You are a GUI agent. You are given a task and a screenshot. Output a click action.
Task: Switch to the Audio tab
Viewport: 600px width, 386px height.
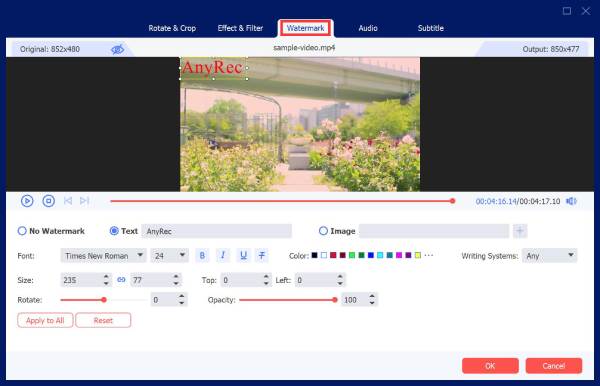(x=368, y=28)
